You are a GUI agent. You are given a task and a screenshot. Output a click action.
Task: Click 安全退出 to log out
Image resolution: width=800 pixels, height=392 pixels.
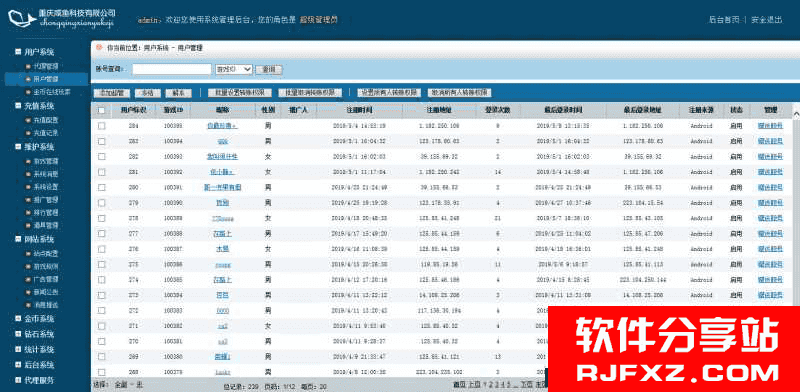coord(767,20)
